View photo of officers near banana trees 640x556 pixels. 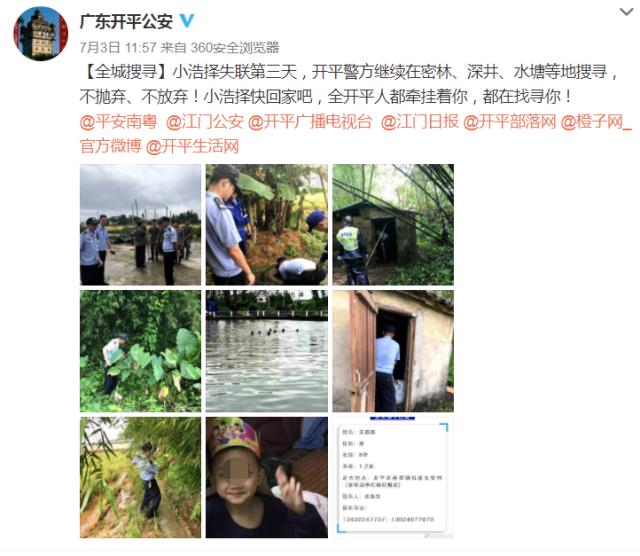(267, 225)
